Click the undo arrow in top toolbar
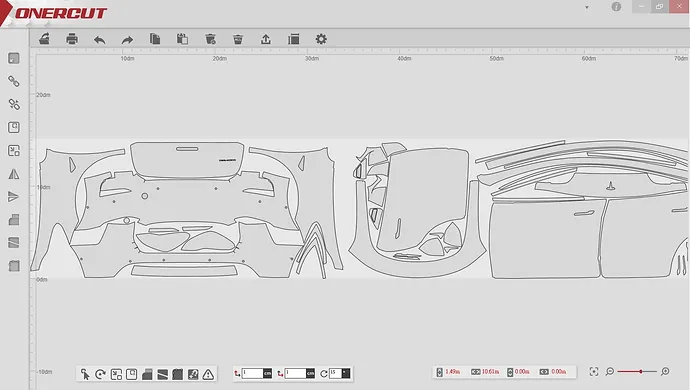The width and height of the screenshot is (690, 390). 100,40
